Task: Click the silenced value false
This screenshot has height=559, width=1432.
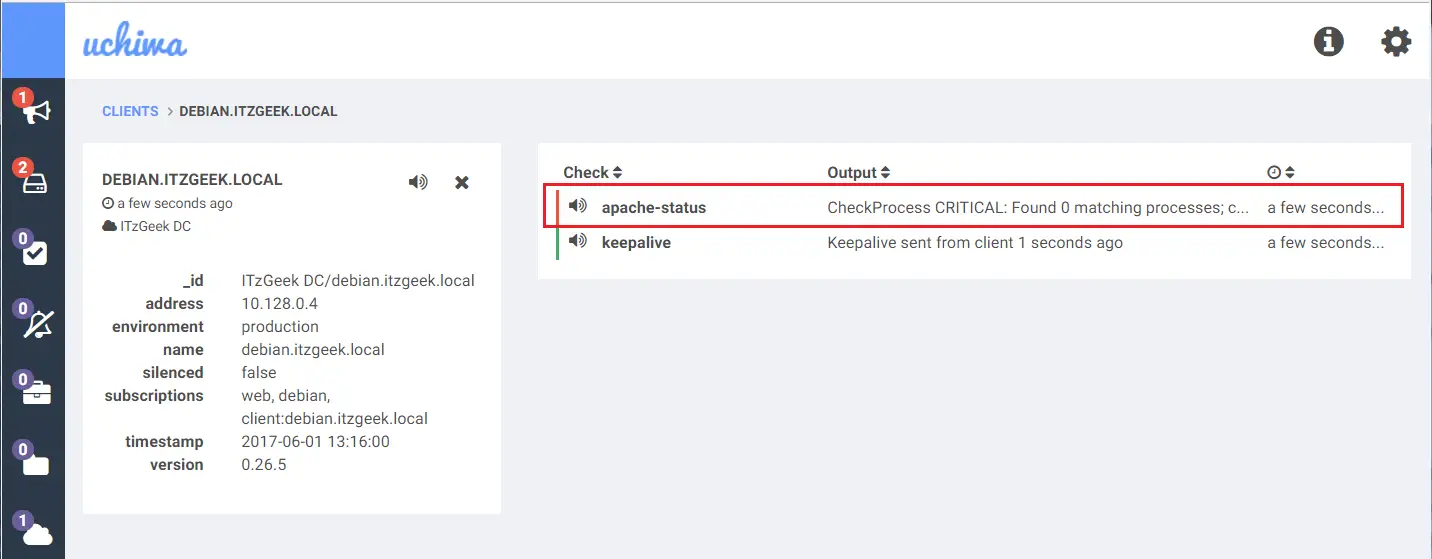Action: click(259, 373)
